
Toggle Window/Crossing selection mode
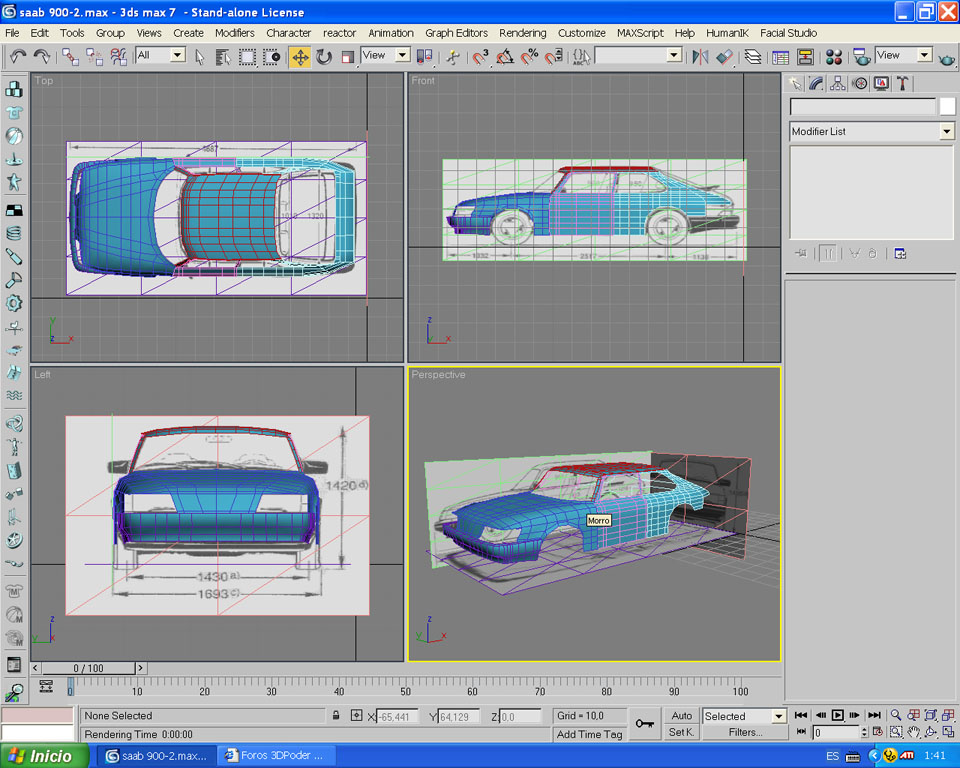(271, 57)
